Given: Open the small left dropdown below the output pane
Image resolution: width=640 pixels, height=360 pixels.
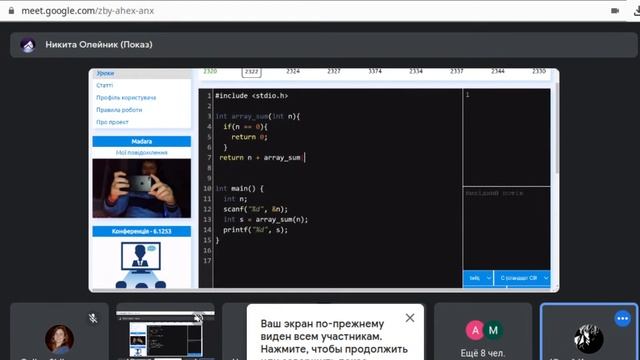Looking at the screenshot, I should point(478,278).
